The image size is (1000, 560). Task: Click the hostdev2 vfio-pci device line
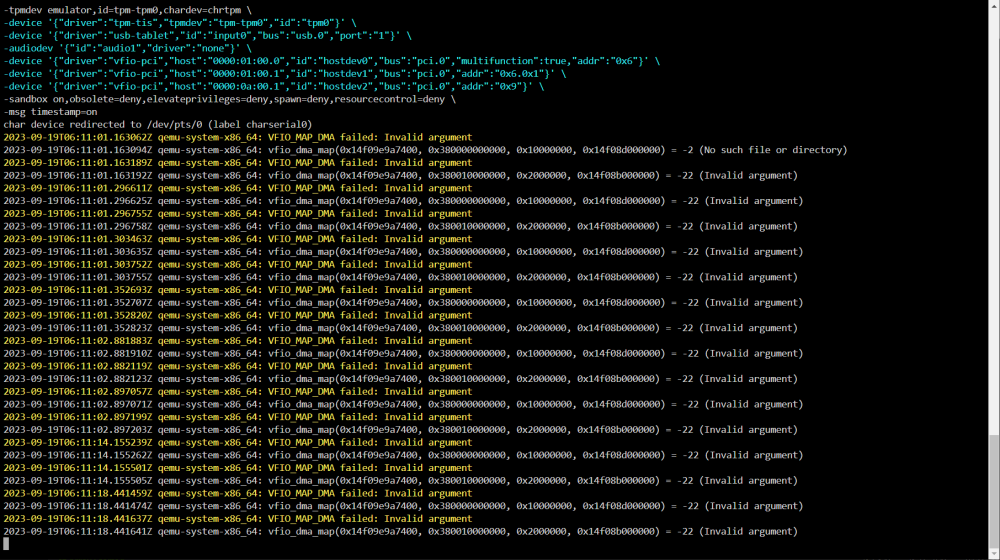click(x=274, y=87)
